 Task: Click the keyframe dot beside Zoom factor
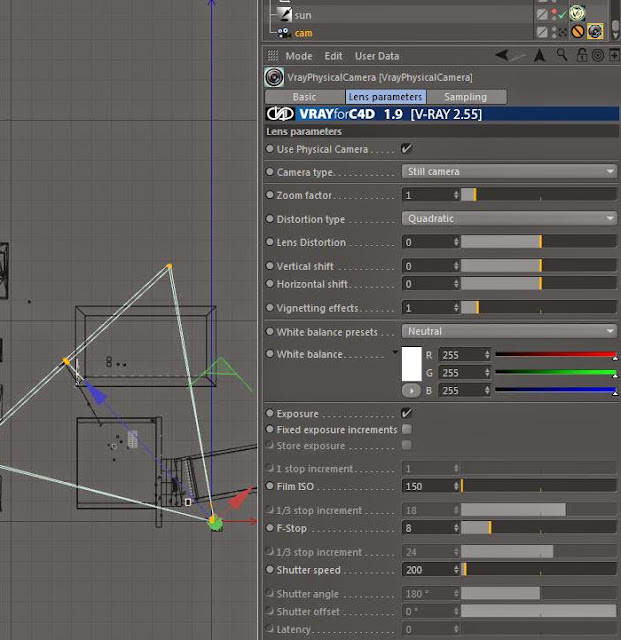270,195
